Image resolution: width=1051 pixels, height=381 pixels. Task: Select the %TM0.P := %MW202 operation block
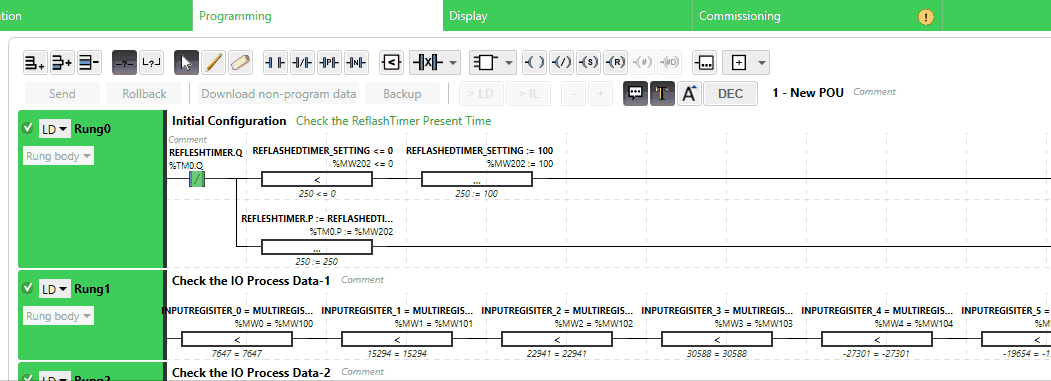[x=316, y=247]
